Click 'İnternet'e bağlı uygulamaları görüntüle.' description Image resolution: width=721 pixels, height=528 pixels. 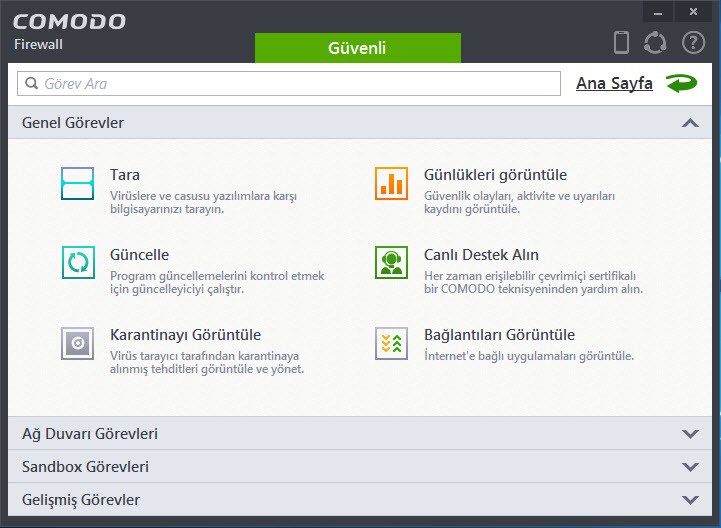529,356
